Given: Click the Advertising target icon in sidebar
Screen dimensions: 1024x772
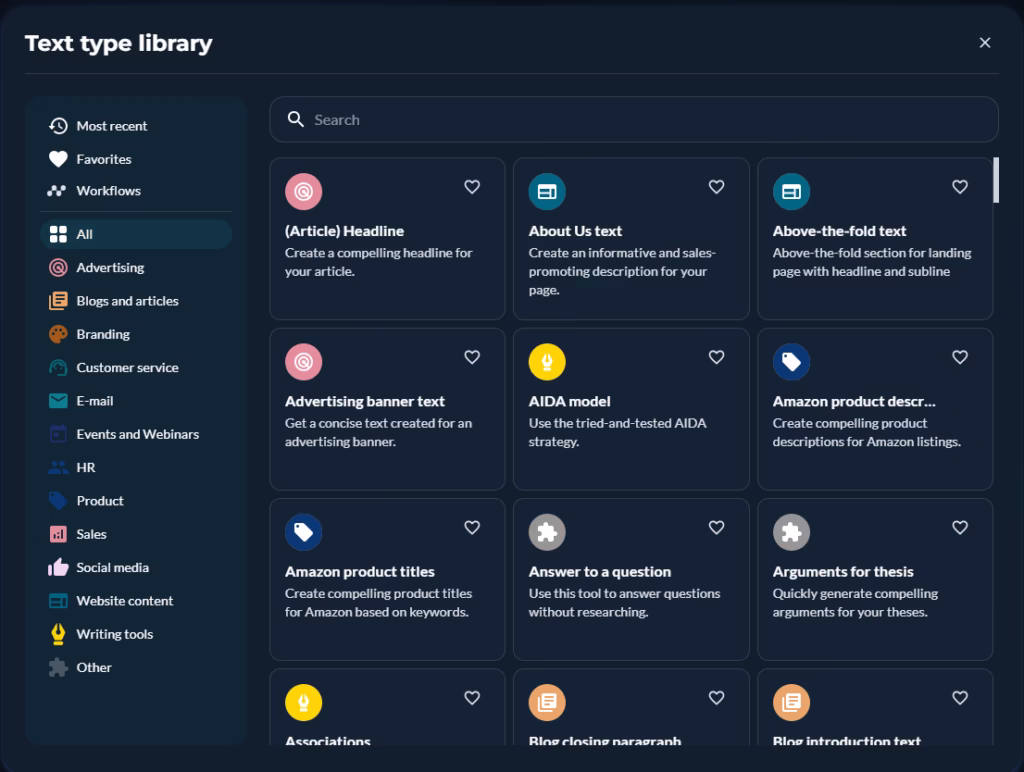Looking at the screenshot, I should (x=58, y=268).
